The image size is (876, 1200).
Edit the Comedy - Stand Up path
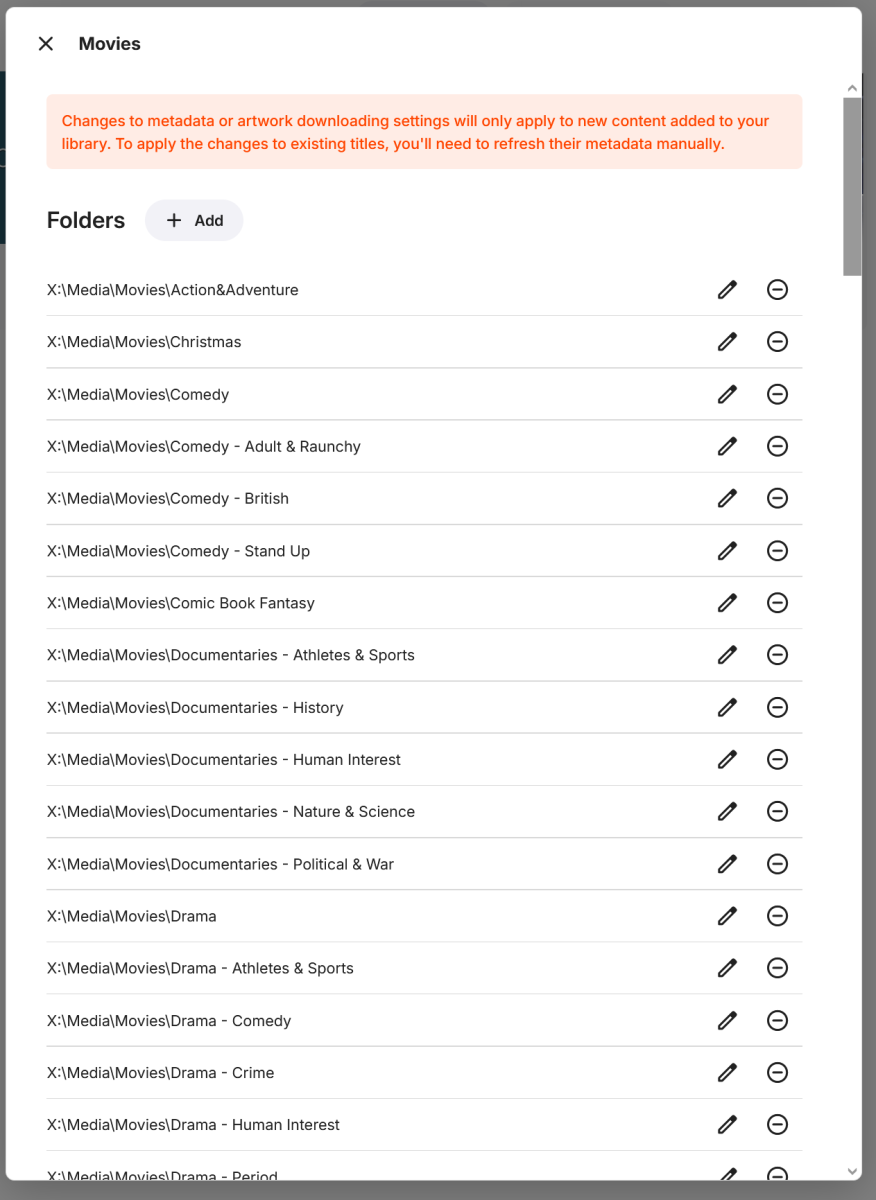[x=727, y=550]
